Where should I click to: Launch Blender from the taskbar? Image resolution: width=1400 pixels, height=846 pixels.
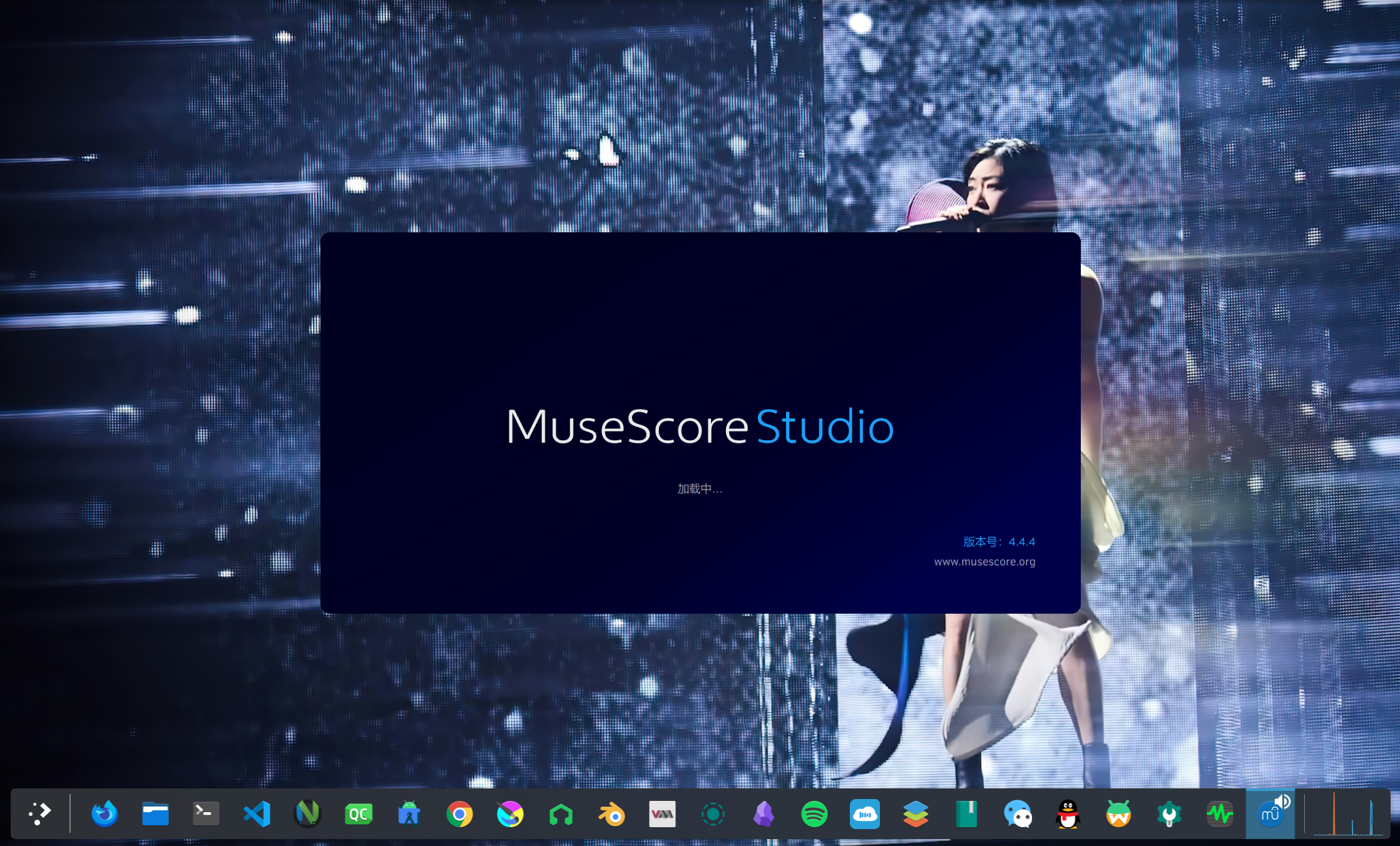click(611, 814)
